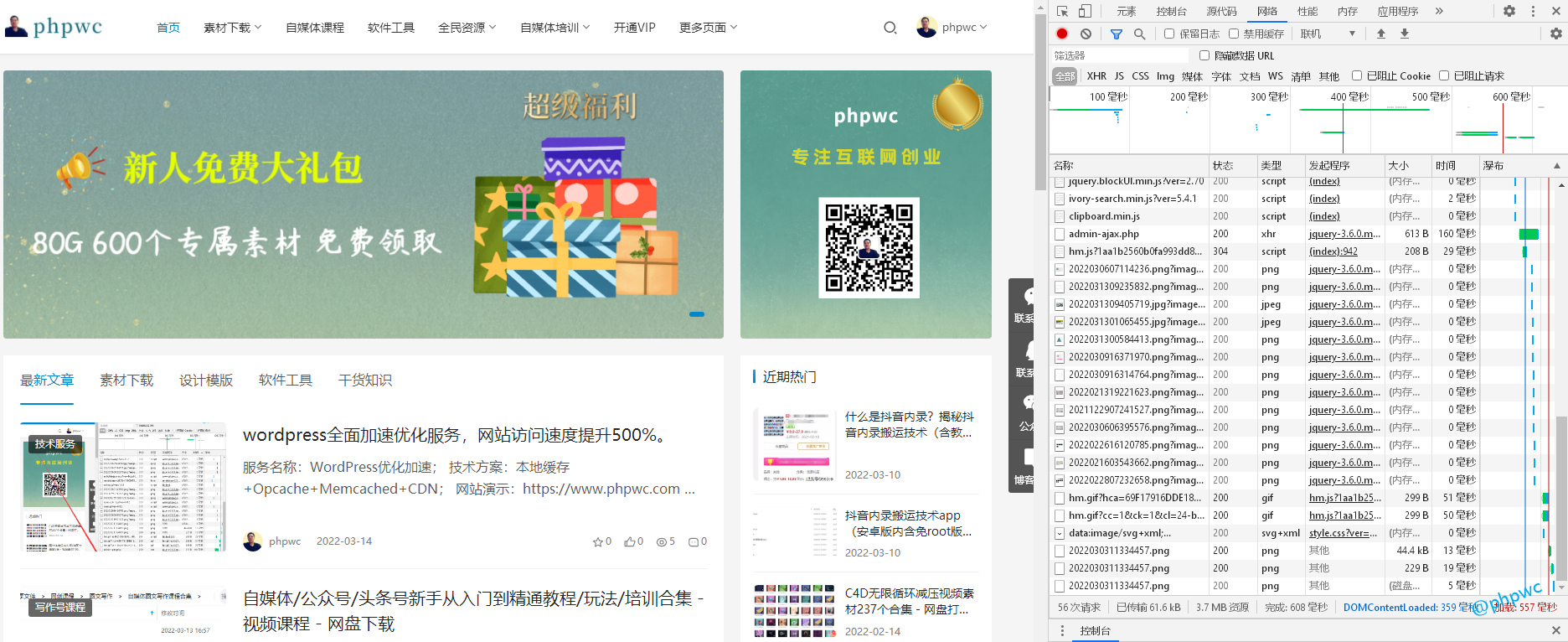1568x642 pixels.
Task: Import HAR file with upload arrow
Action: tap(1381, 34)
